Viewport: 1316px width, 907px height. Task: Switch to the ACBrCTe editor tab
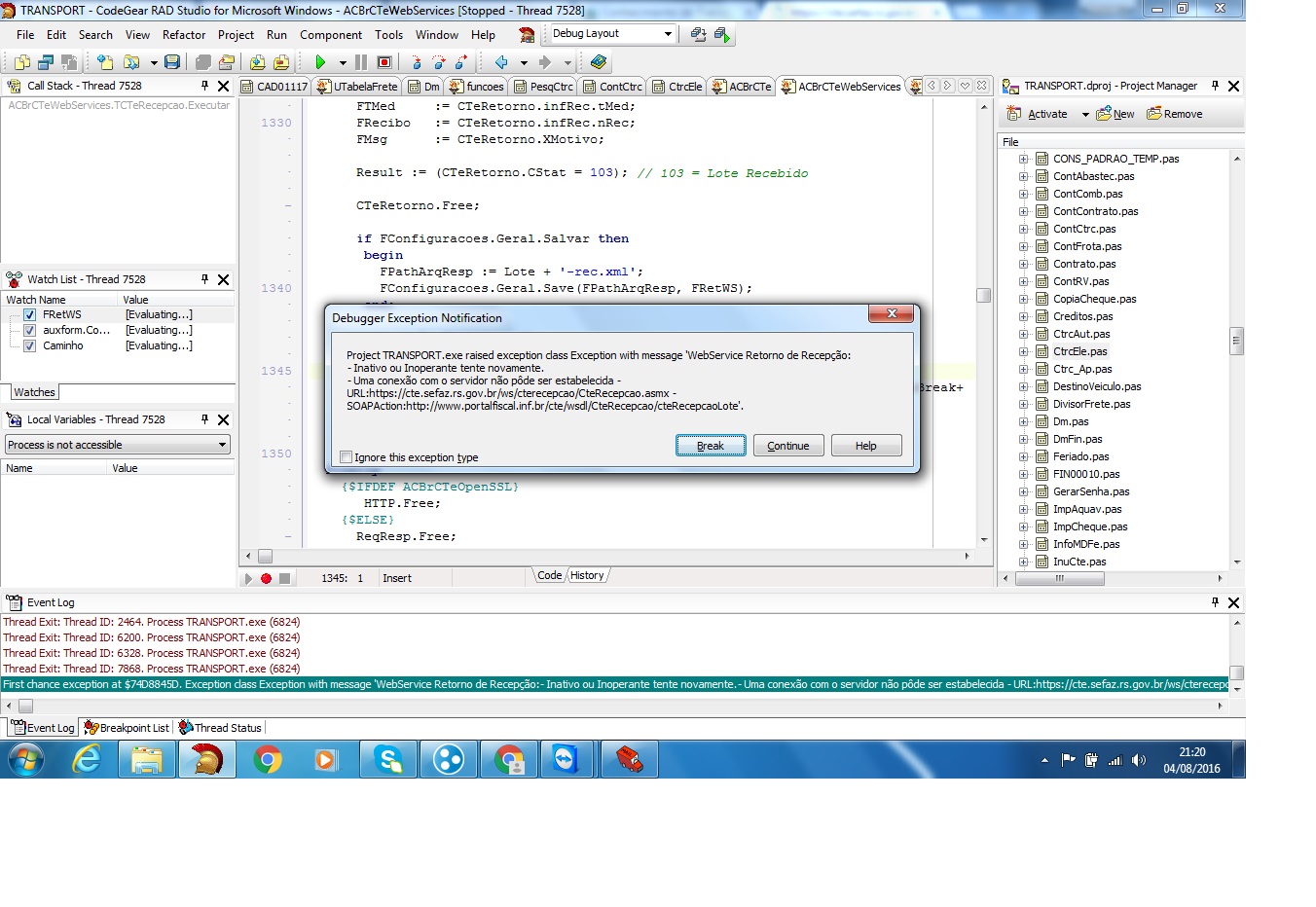(x=742, y=87)
